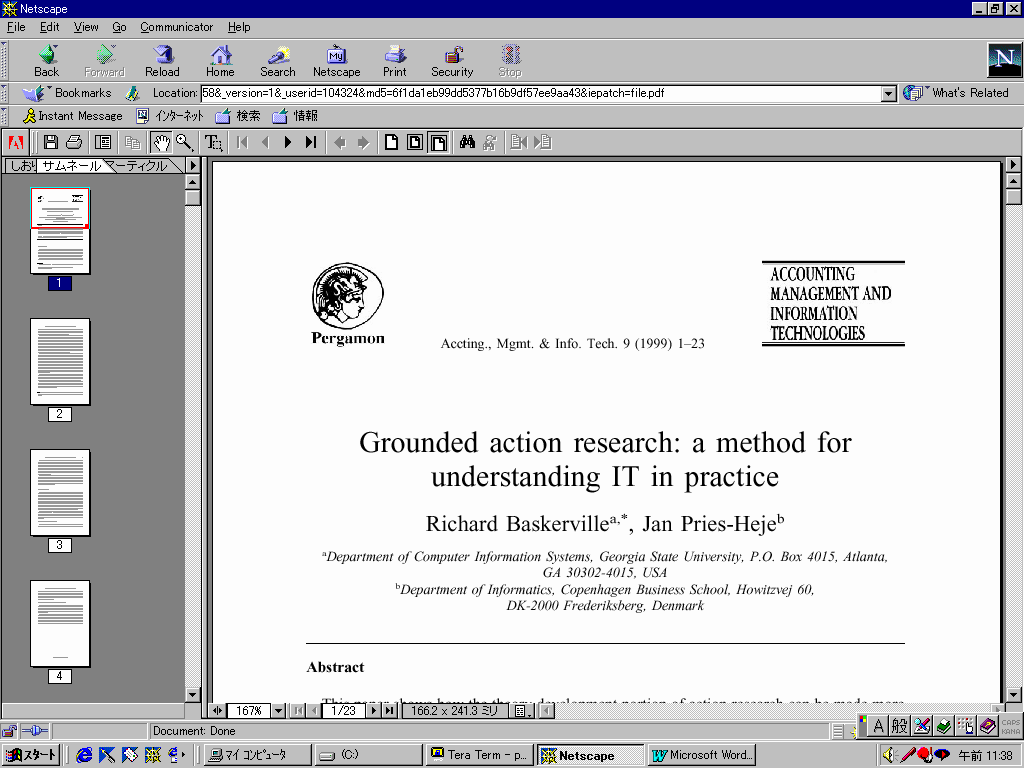The image size is (1024, 768).
Task: Open the Windows スタート Start button
Action: coord(31,755)
